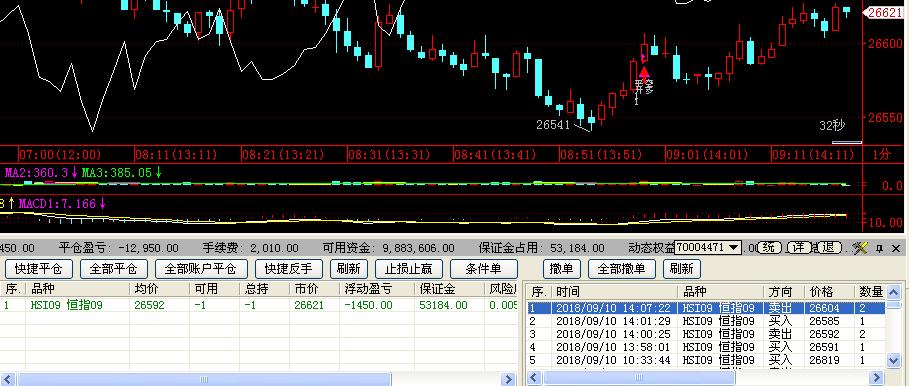
Task: Click the 1分 period label on time axis
Action: tap(882, 155)
